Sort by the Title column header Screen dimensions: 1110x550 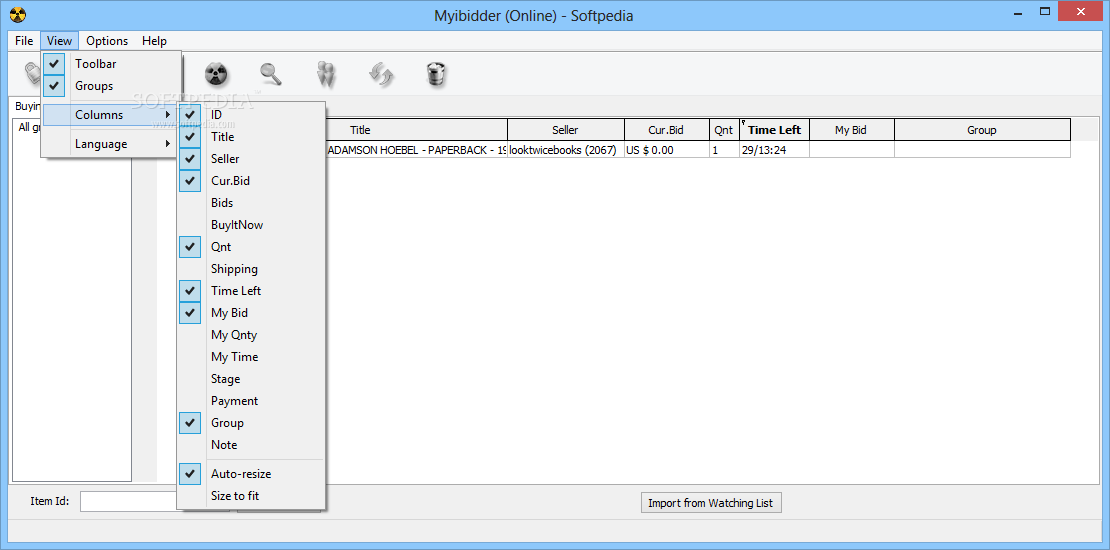coord(416,130)
